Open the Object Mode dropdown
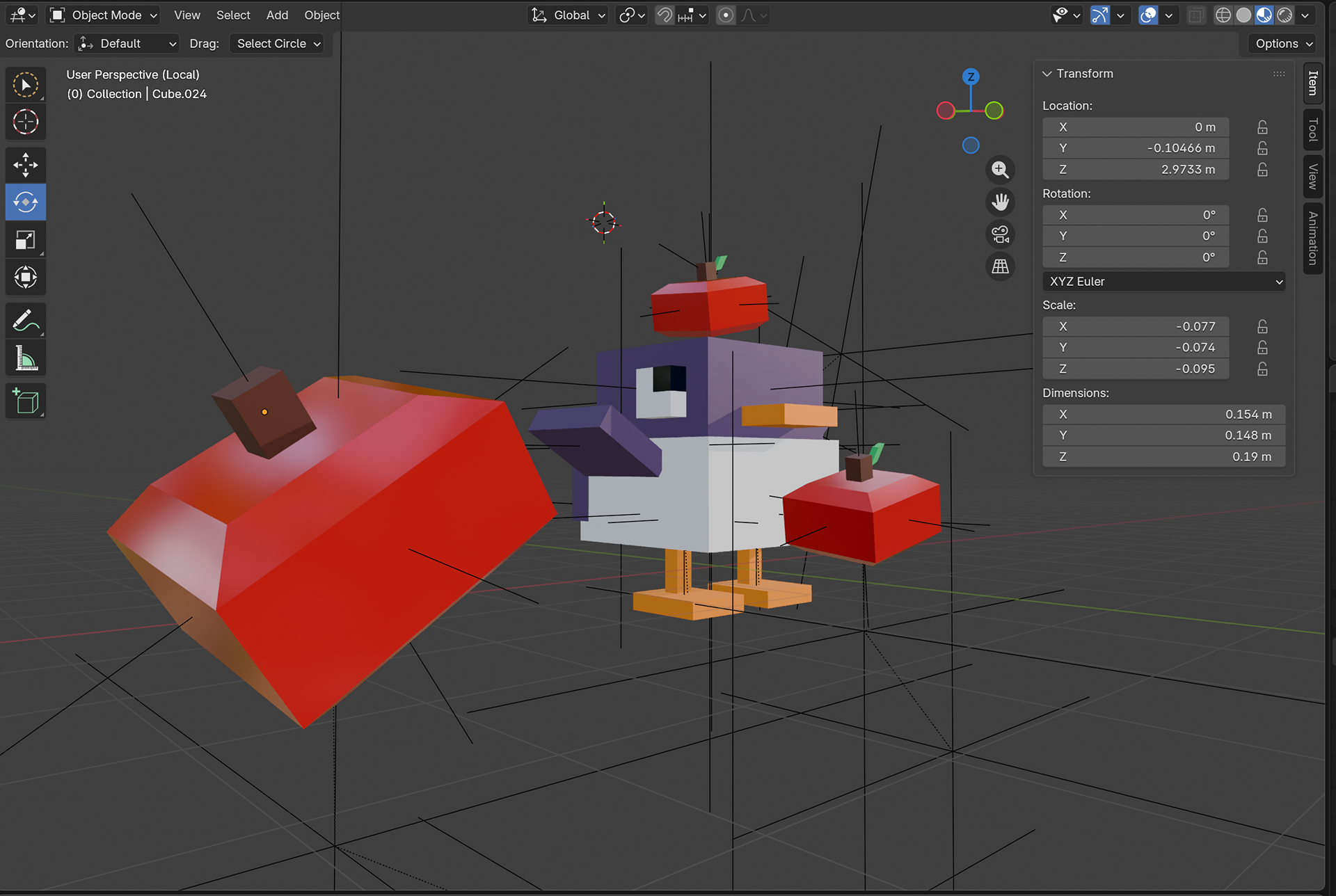Viewport: 1336px width, 896px height. click(x=104, y=15)
